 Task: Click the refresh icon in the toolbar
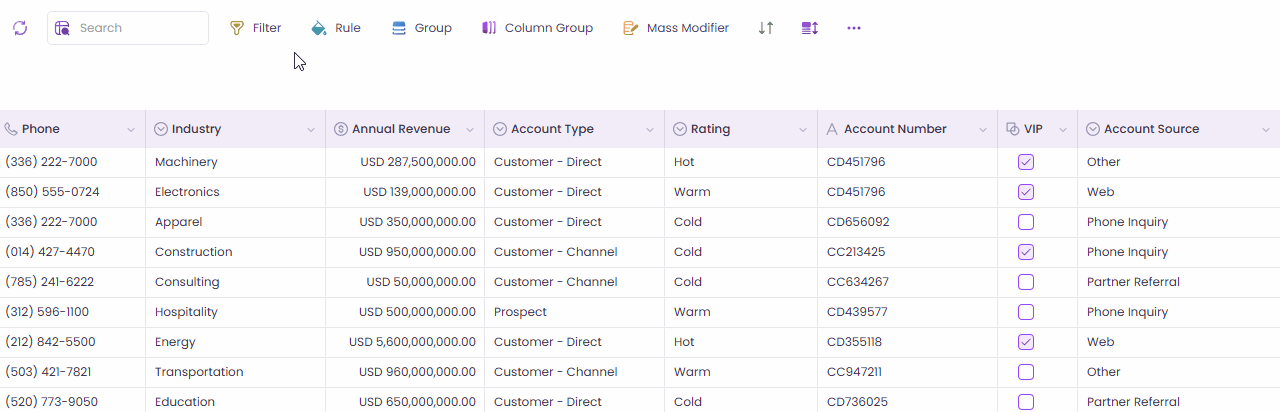[20, 28]
